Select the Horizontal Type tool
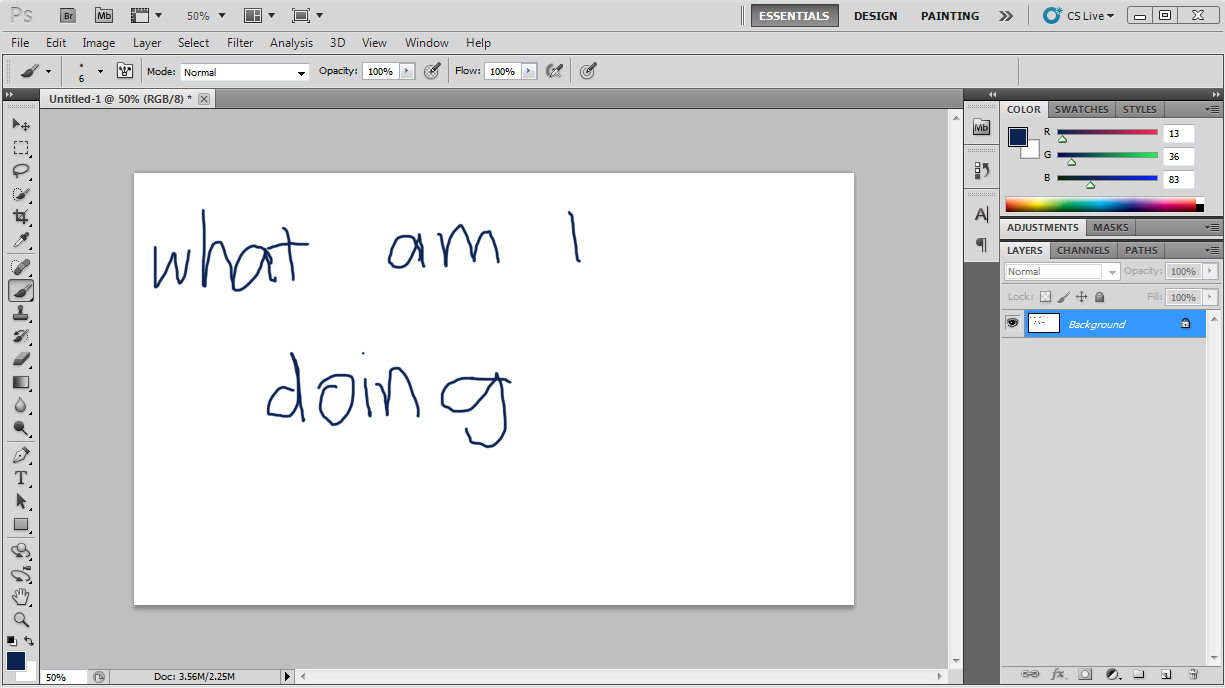1225x688 pixels. tap(21, 478)
